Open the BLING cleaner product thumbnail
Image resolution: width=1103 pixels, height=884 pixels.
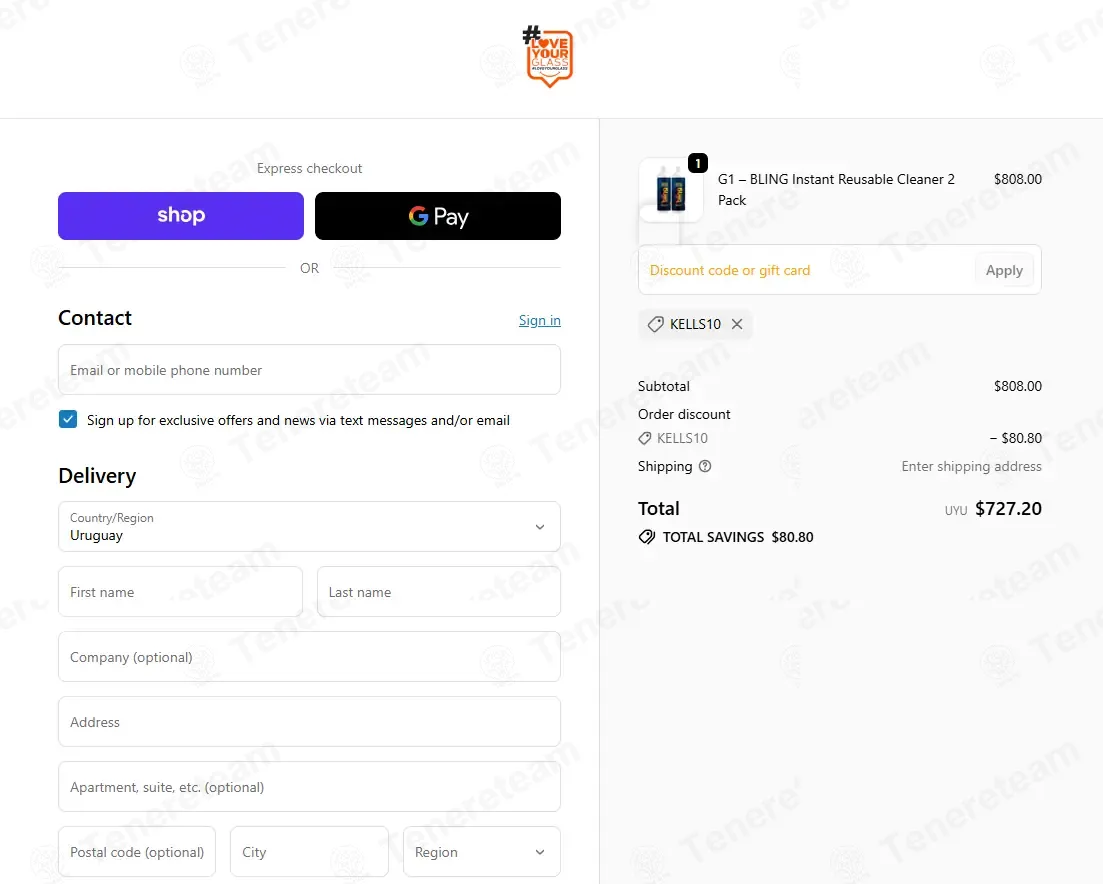pos(670,190)
